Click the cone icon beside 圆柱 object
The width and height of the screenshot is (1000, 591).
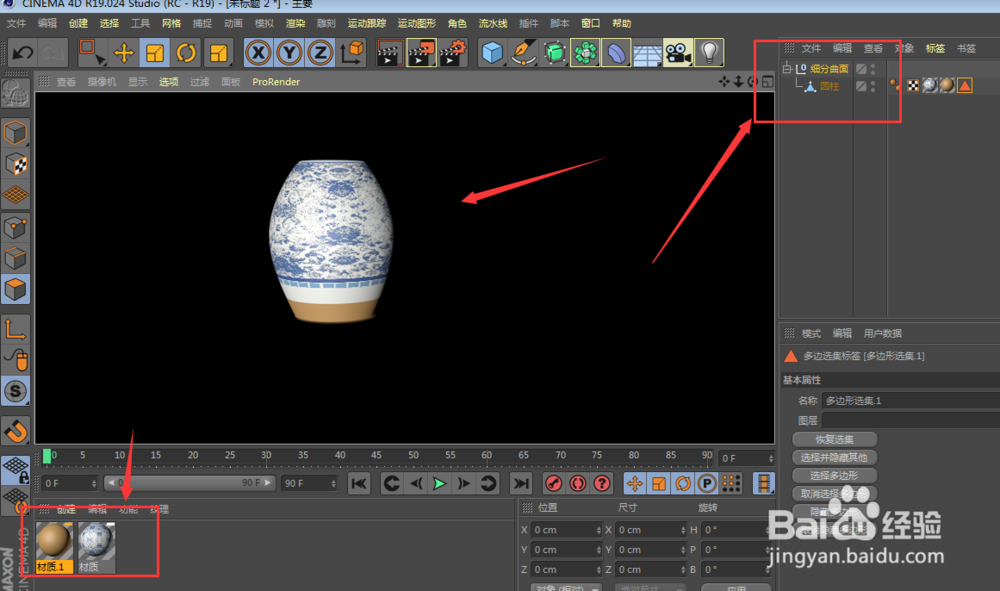[x=811, y=86]
